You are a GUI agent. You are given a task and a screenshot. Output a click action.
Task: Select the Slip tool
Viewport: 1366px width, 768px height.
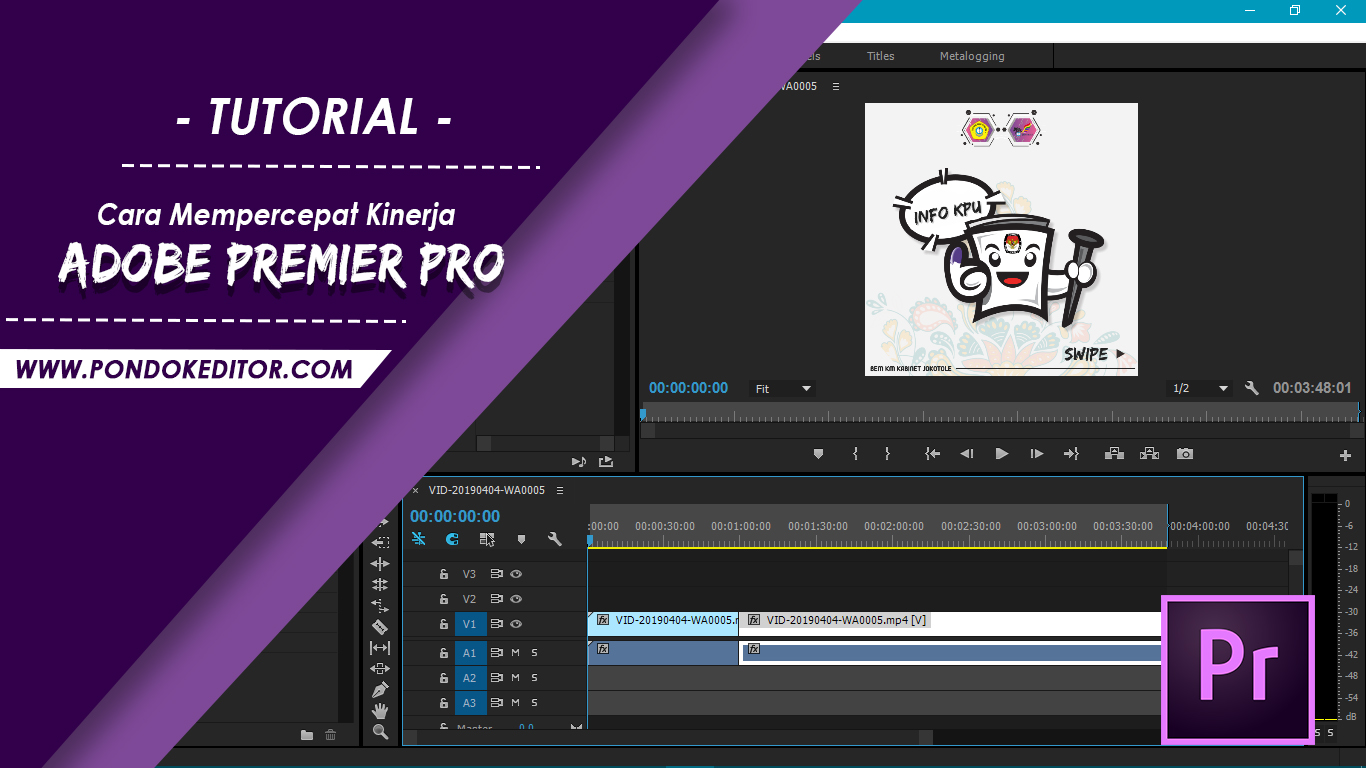(x=381, y=648)
